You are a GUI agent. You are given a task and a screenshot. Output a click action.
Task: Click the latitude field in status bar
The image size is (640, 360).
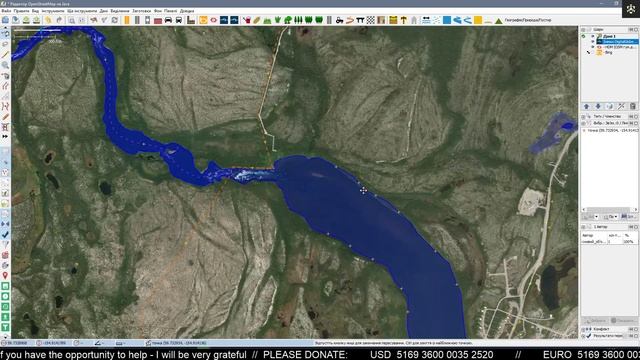(x=16, y=343)
